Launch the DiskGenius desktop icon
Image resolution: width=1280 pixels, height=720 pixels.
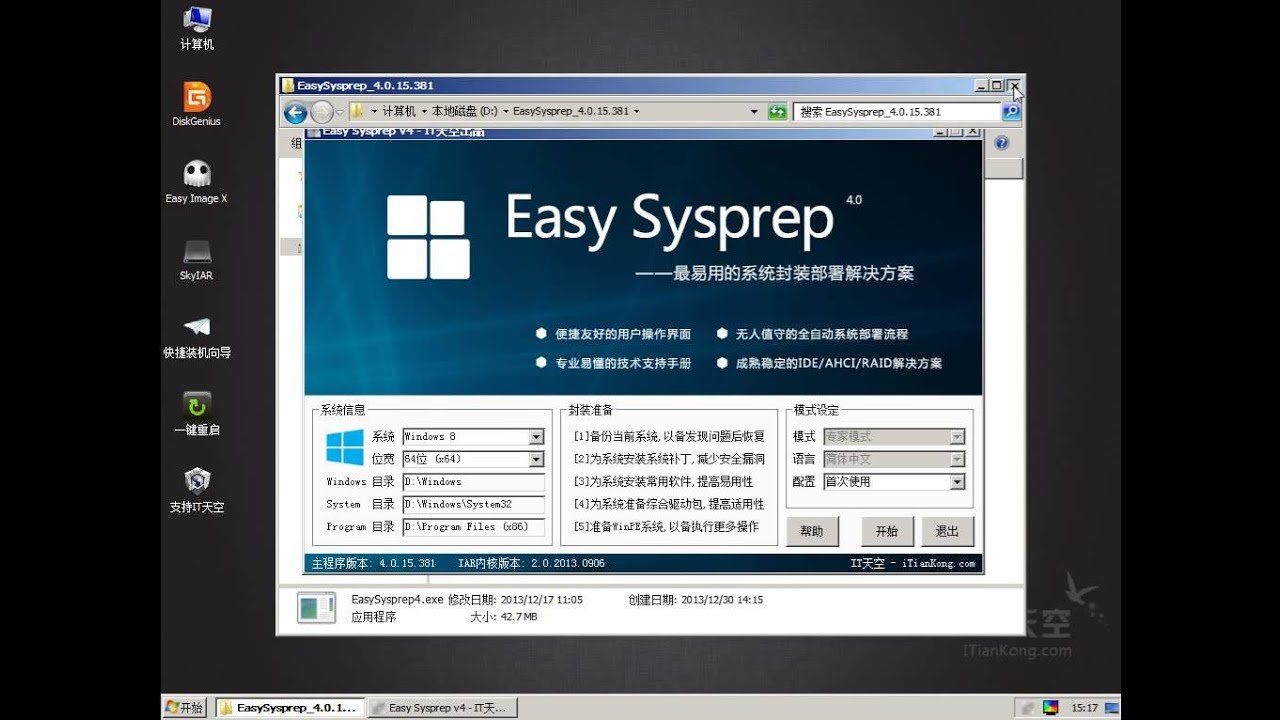click(x=197, y=105)
